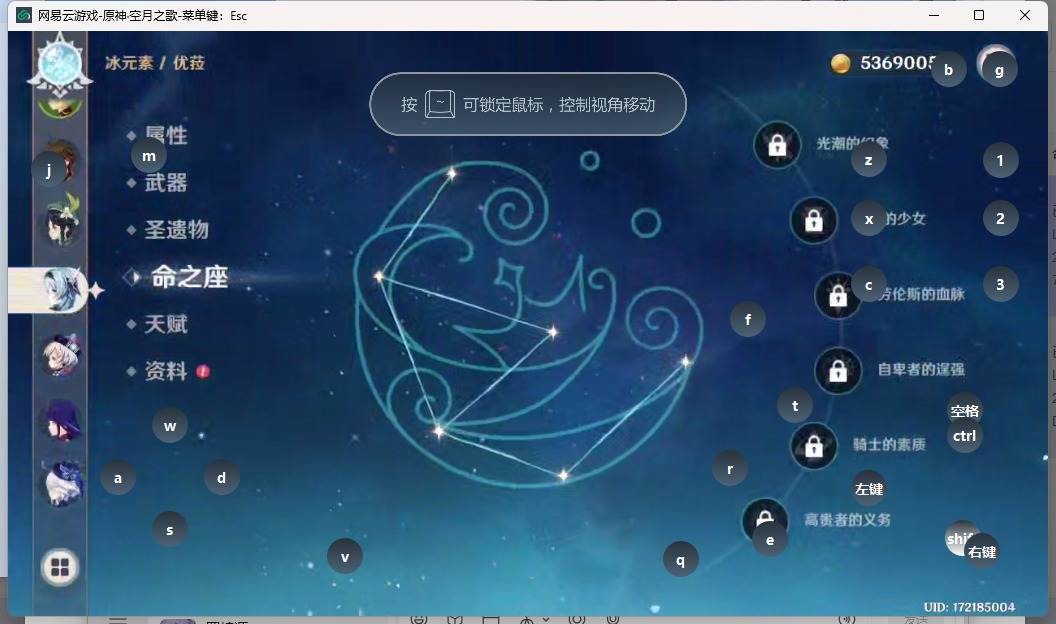The width and height of the screenshot is (1056, 624).
Task: Tap the virtual 'j' key button
Action: coord(48,168)
